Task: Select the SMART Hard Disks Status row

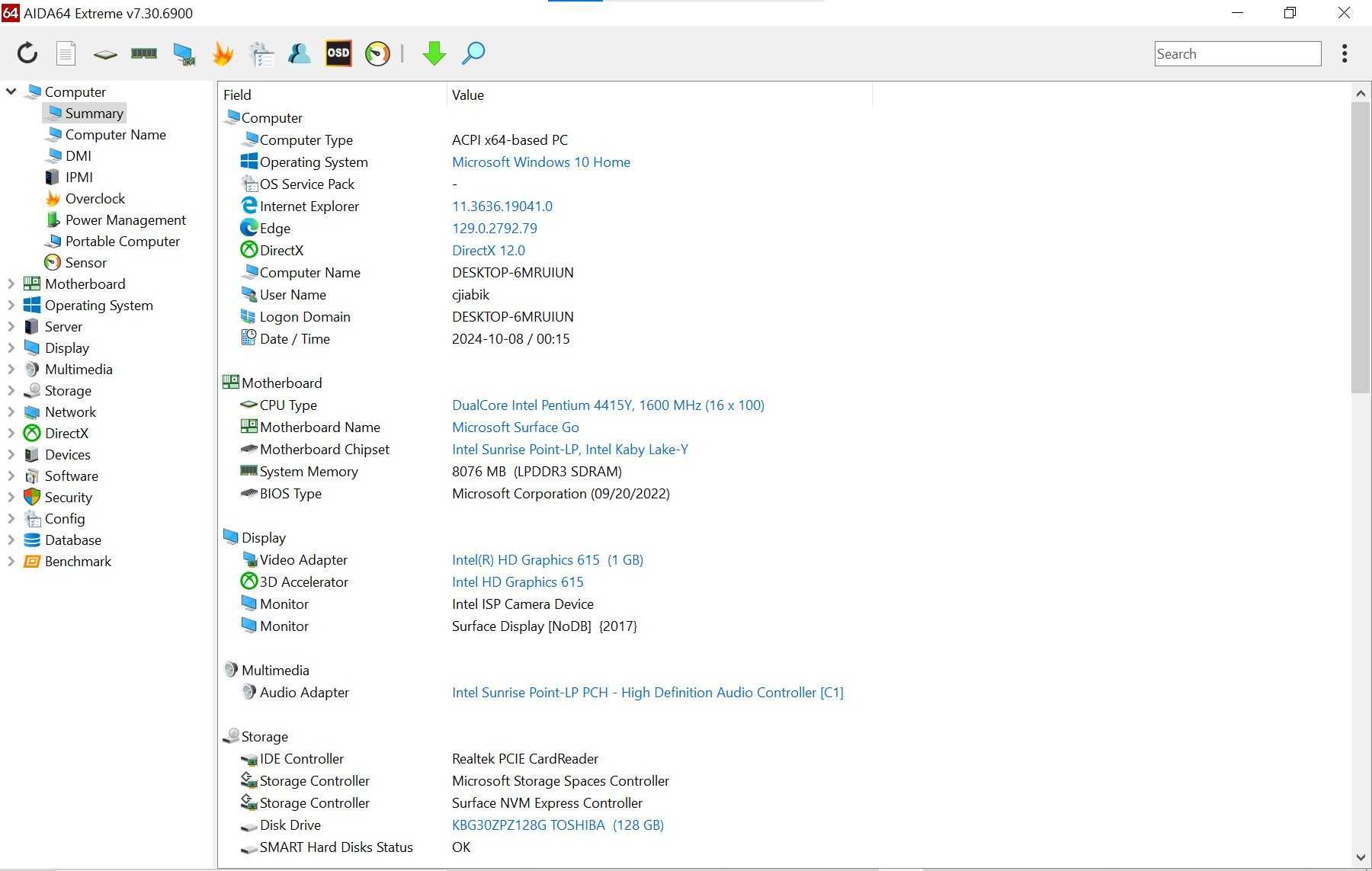Action: click(355, 847)
